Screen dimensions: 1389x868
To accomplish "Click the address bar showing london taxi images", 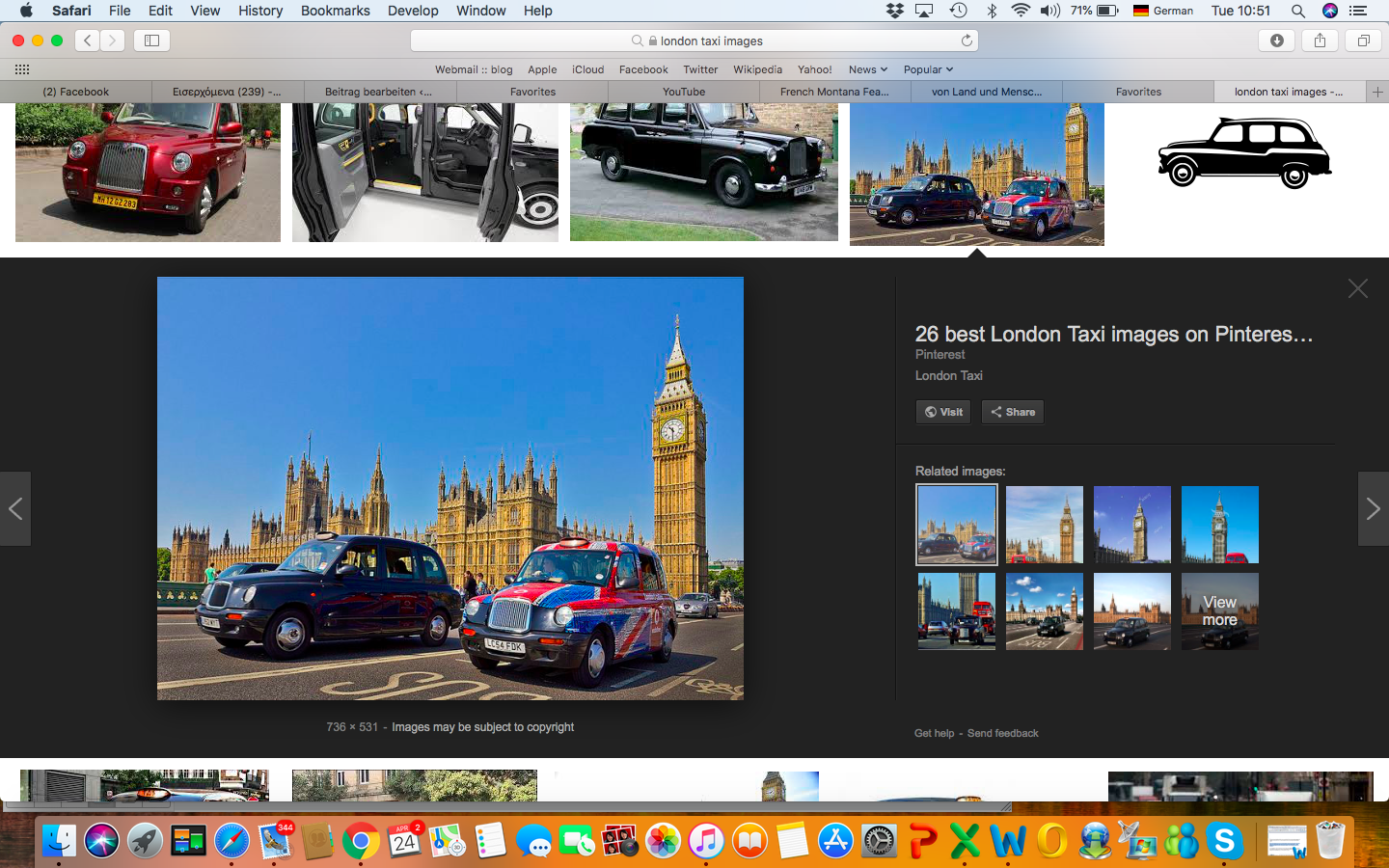I will click(694, 41).
